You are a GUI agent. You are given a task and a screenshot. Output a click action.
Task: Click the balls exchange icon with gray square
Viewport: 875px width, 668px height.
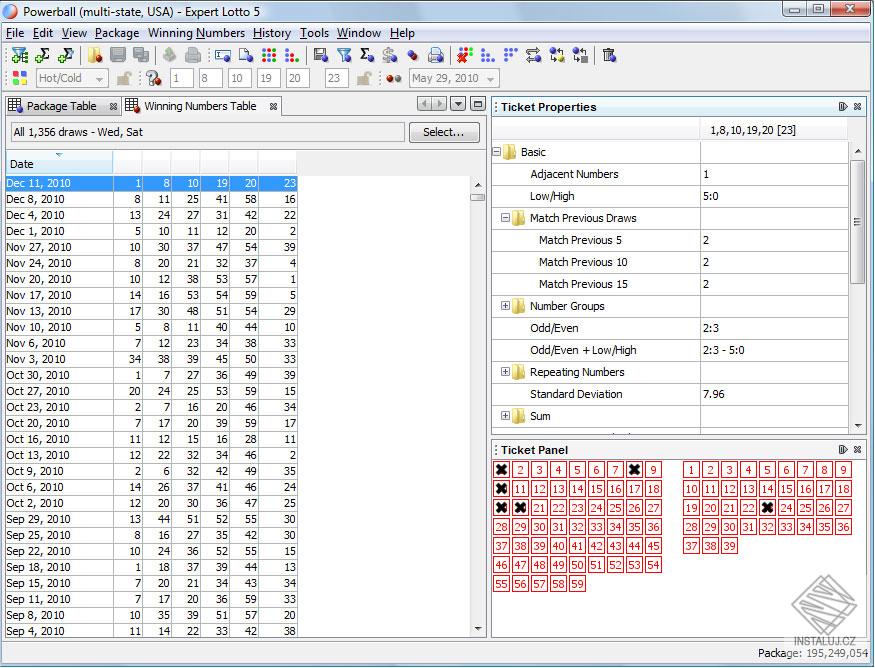[580, 55]
